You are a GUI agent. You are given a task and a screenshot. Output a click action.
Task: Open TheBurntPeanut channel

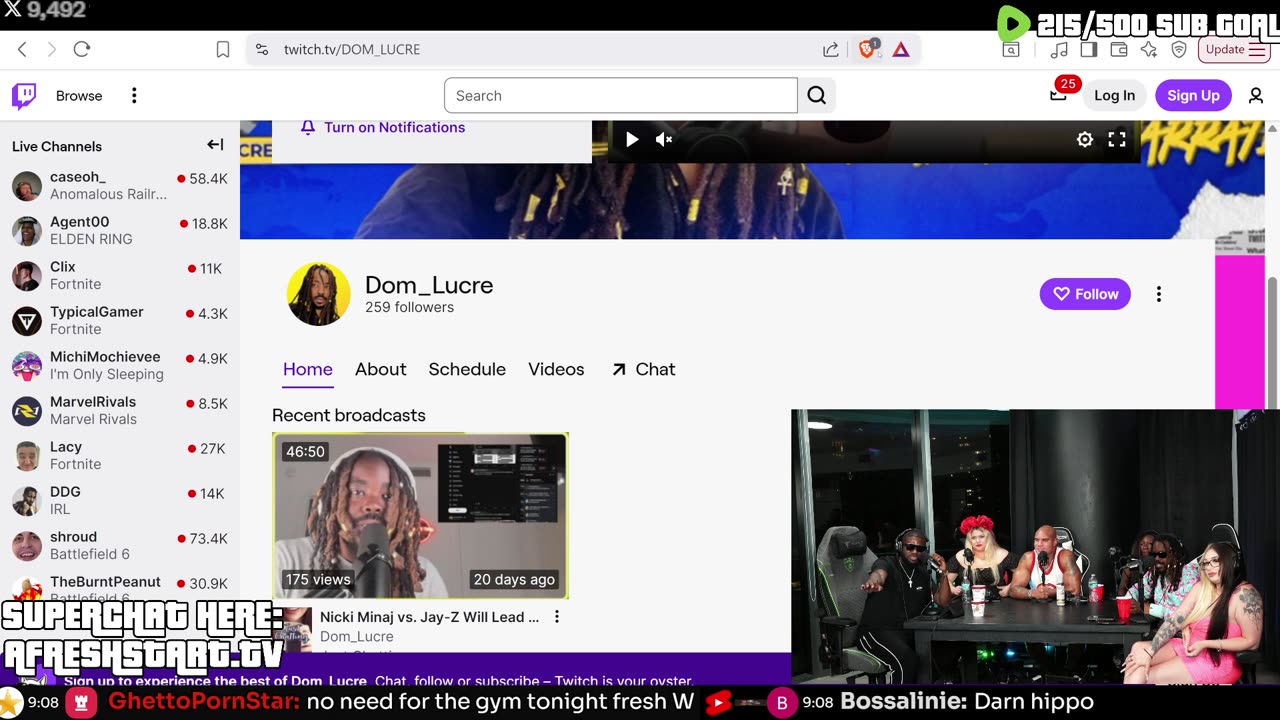pyautogui.click(x=120, y=587)
